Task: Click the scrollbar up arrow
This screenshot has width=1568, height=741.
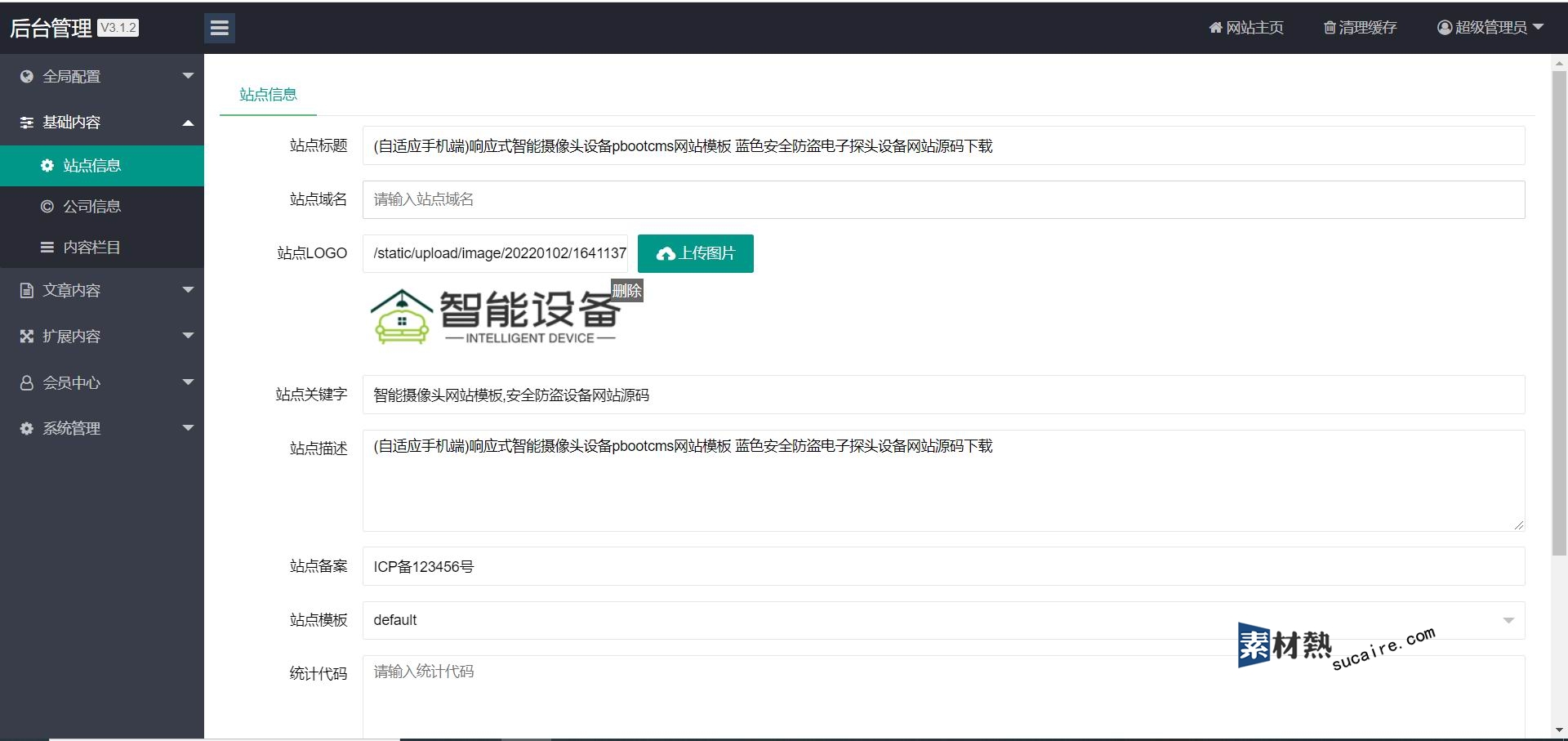Action: [x=1559, y=63]
